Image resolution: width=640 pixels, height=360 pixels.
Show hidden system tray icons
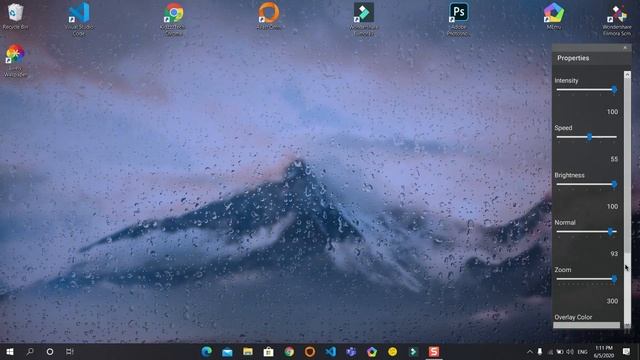point(530,351)
